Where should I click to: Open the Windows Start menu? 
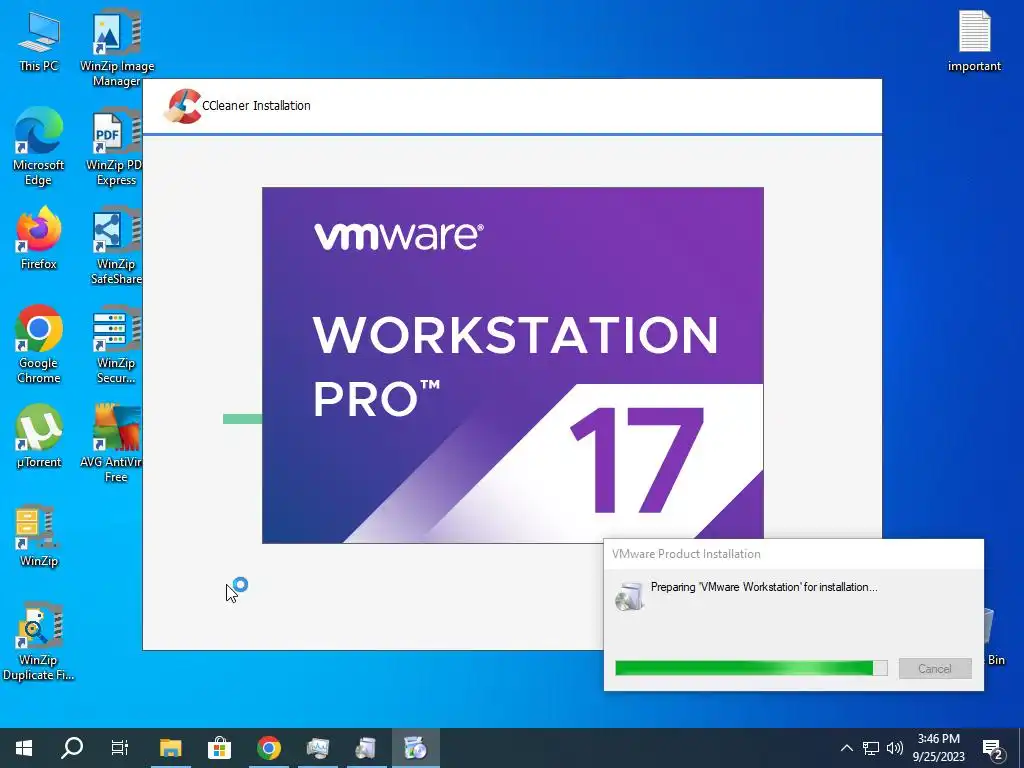24,748
